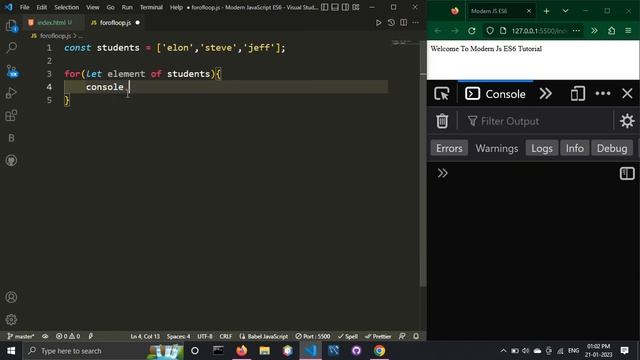640x360 pixels.
Task: Toggle the primary sidebar layout icon
Action: point(324,7)
